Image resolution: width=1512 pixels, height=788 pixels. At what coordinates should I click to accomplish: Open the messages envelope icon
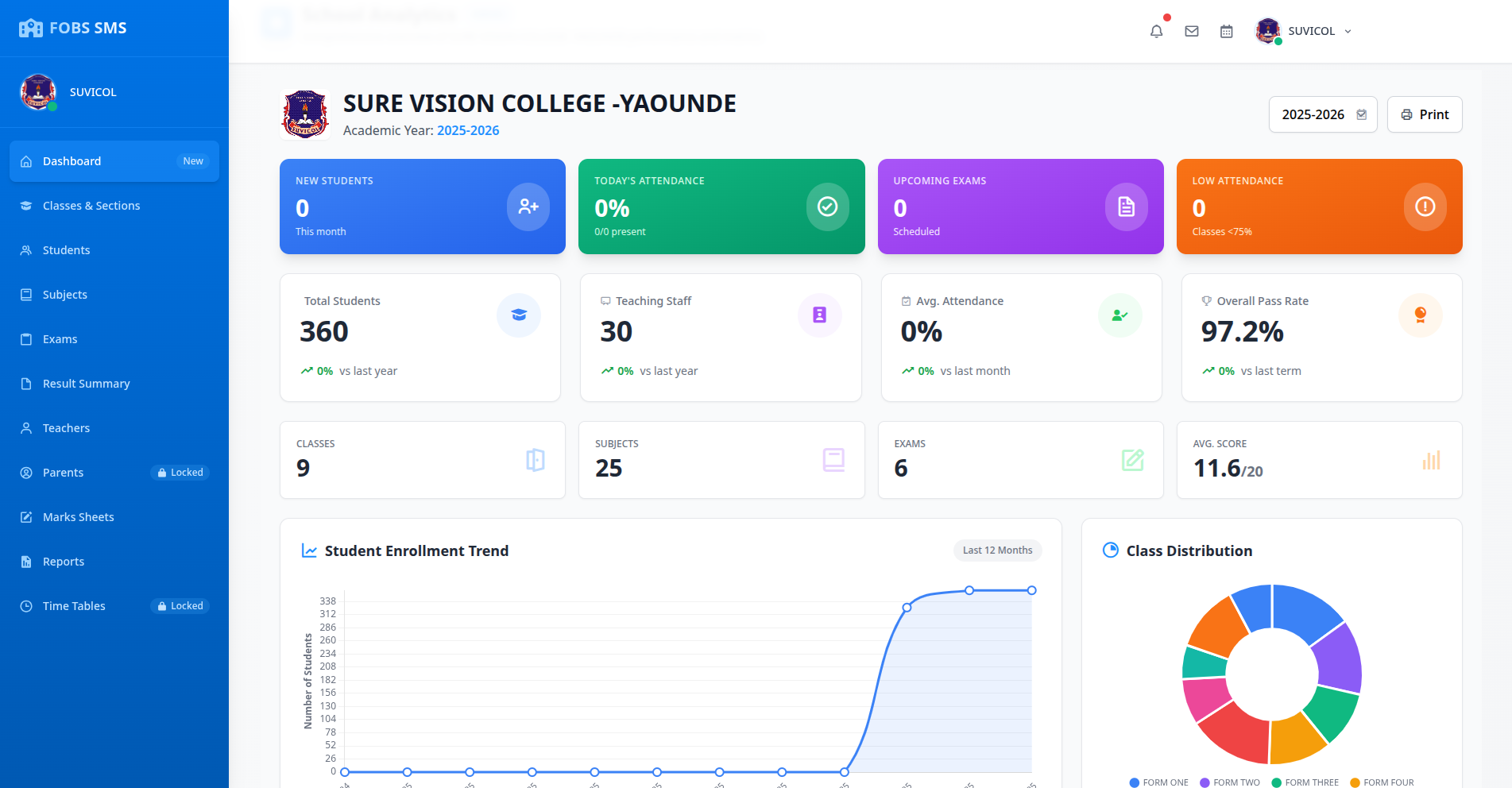pyautogui.click(x=1191, y=31)
